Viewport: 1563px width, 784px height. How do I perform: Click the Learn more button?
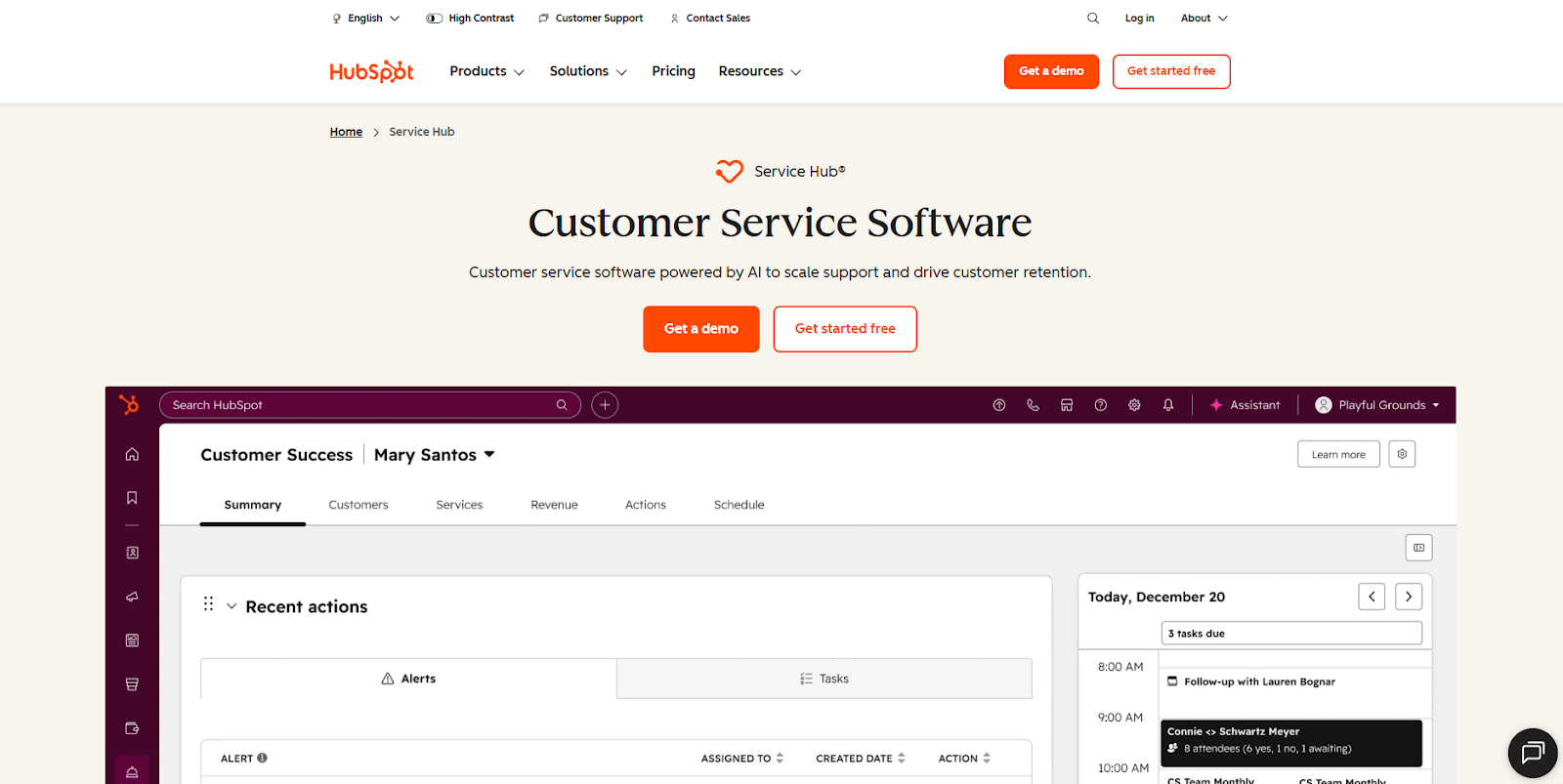[x=1338, y=454]
